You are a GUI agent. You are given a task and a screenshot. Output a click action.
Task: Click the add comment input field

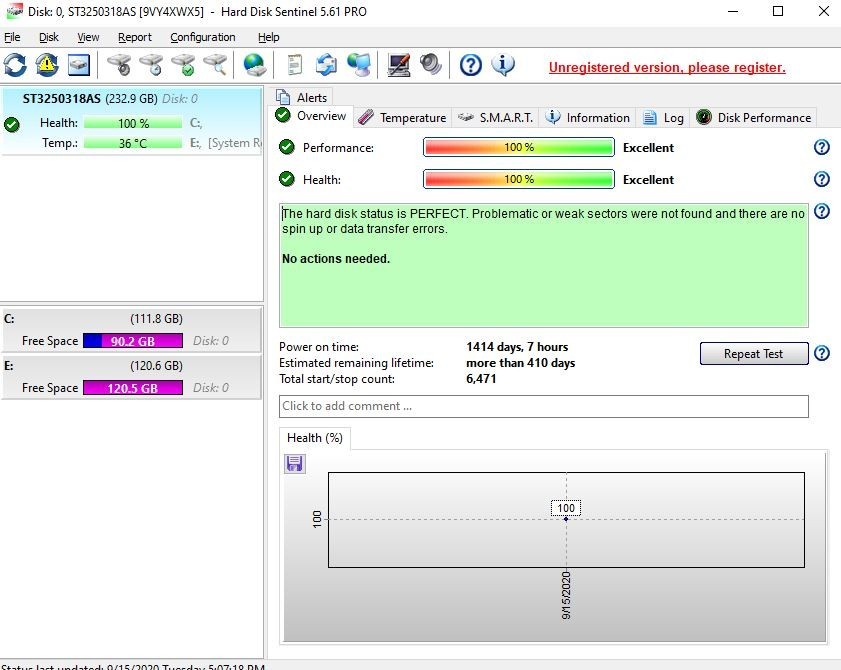coord(543,406)
